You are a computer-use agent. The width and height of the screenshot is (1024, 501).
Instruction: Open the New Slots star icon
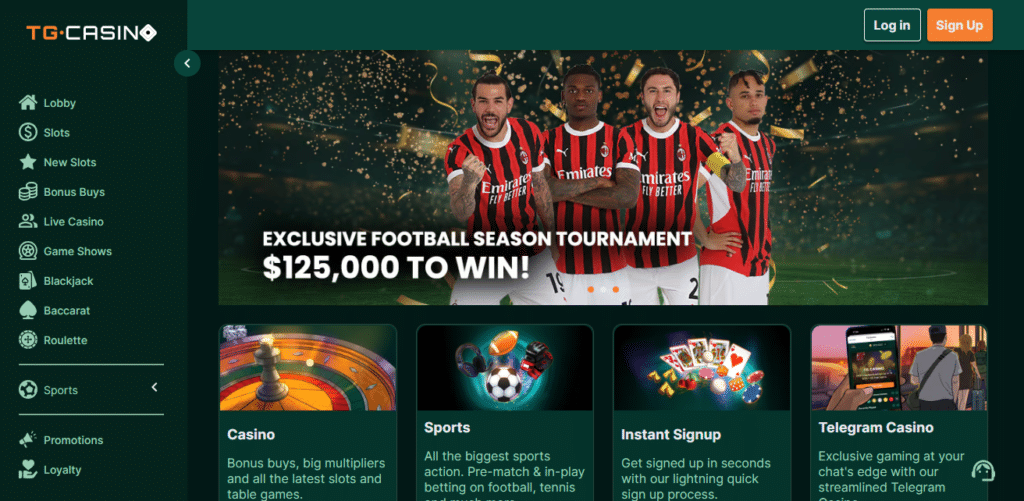tap(27, 162)
